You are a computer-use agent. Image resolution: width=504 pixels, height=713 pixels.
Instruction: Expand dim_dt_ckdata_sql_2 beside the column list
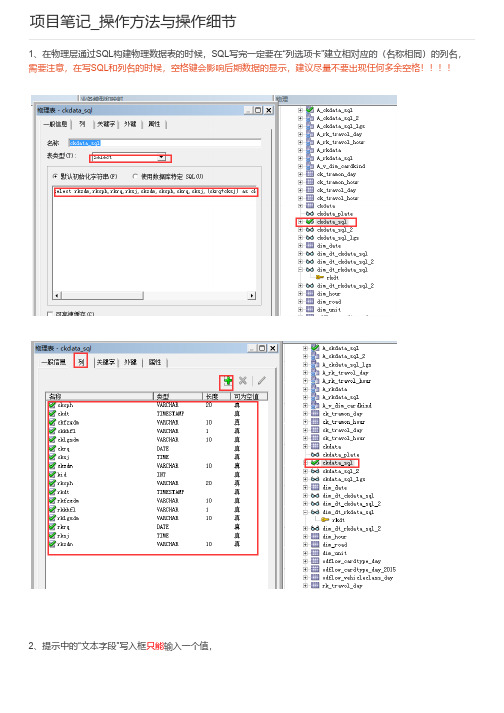coord(306,504)
